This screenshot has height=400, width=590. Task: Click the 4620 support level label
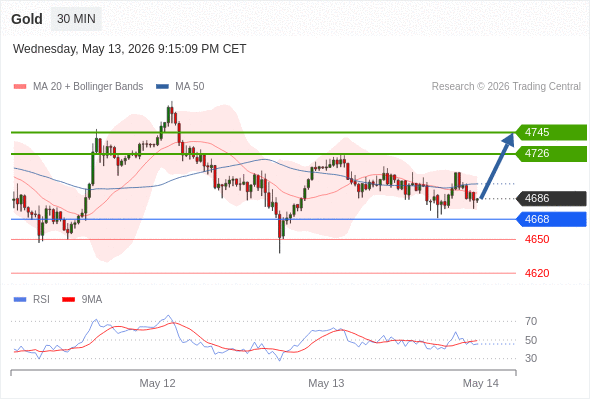pos(537,273)
